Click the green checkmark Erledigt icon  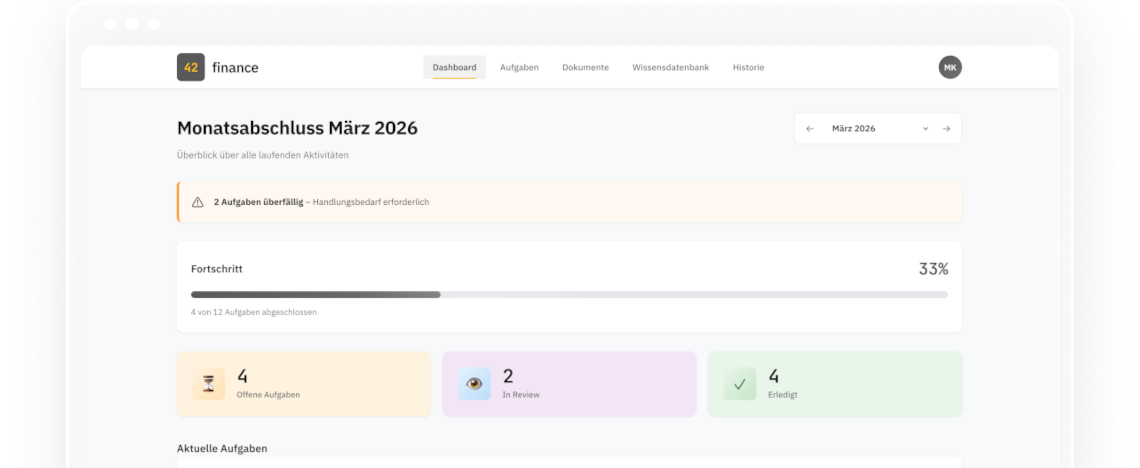coord(740,384)
